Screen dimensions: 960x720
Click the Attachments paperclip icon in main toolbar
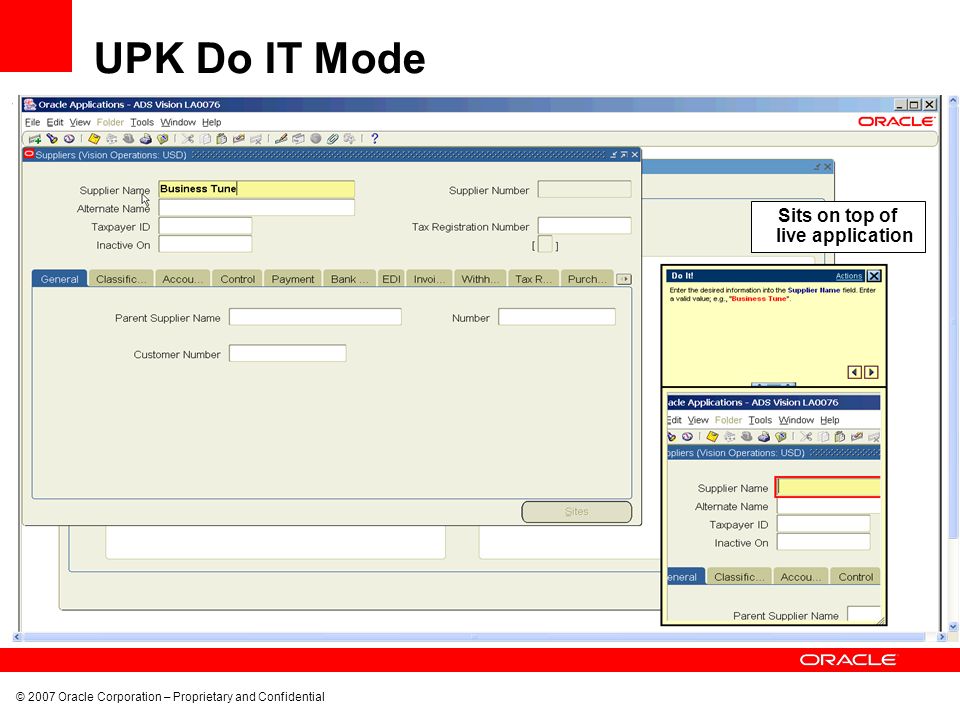pyautogui.click(x=332, y=139)
